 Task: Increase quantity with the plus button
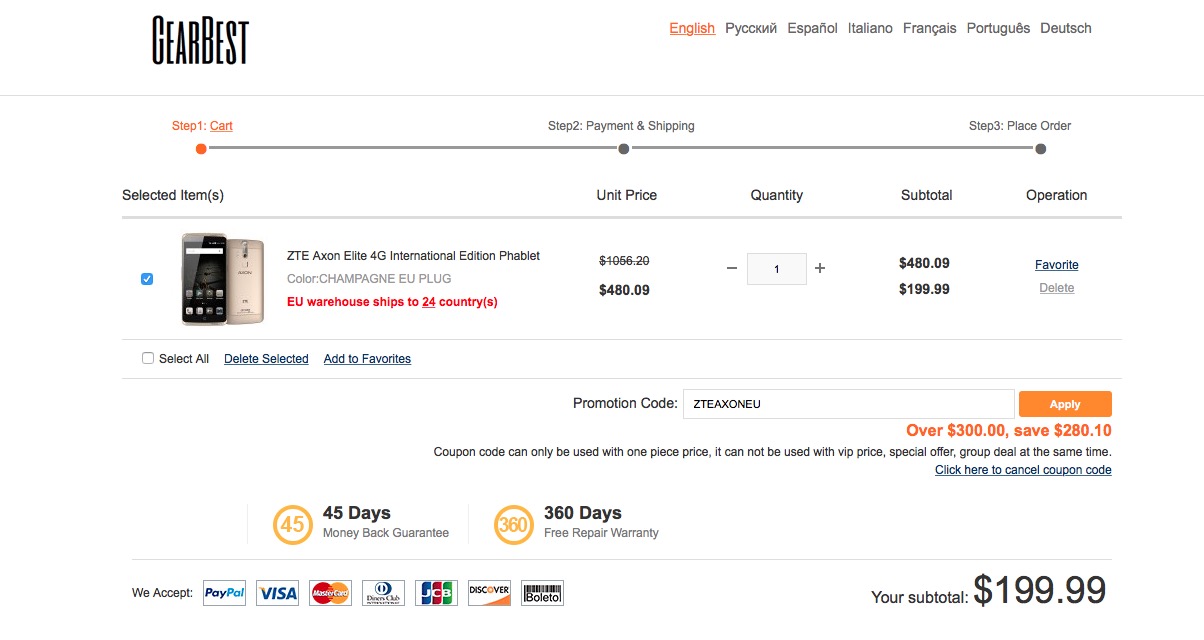820,268
